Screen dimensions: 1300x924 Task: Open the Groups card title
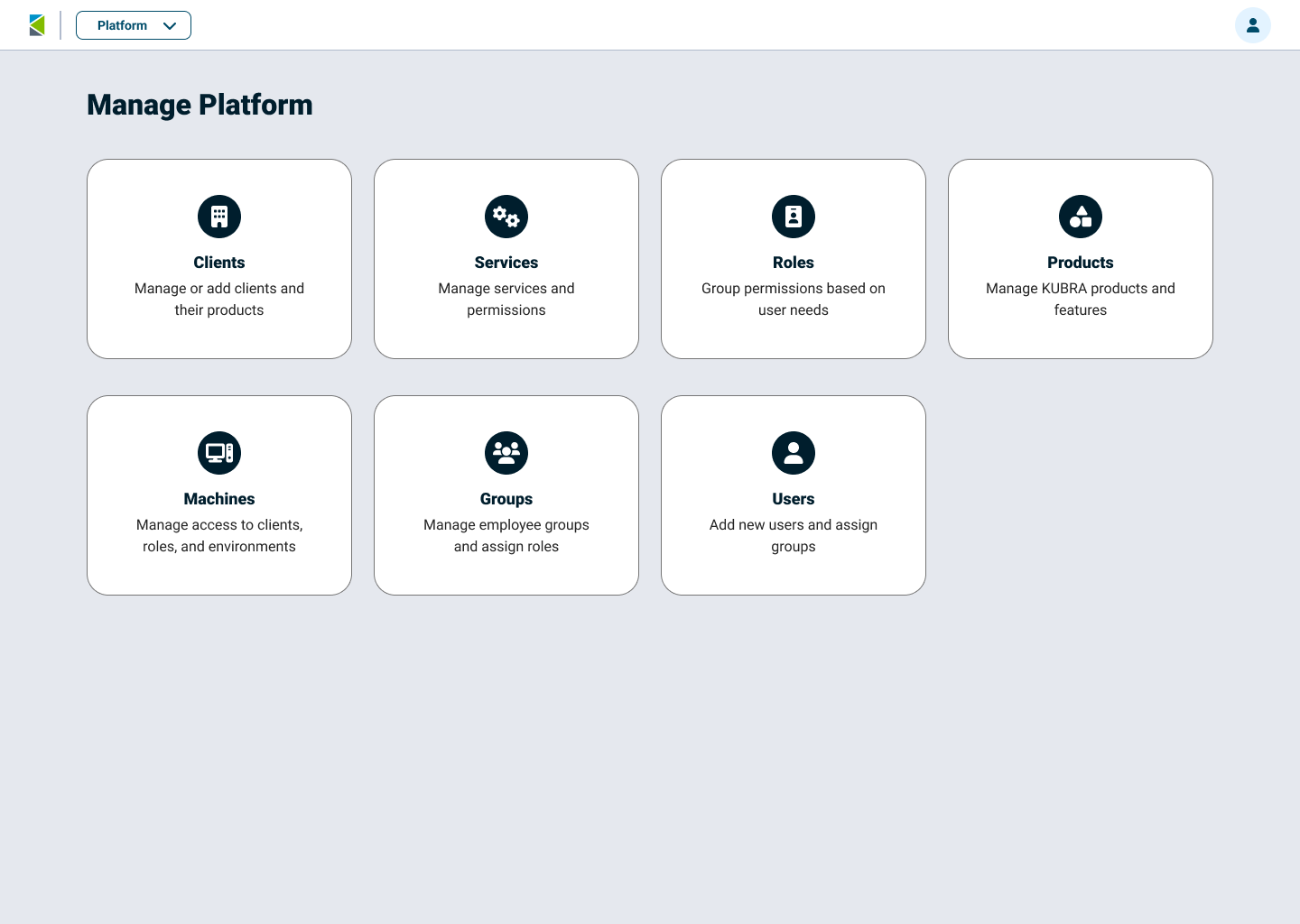[x=506, y=499]
